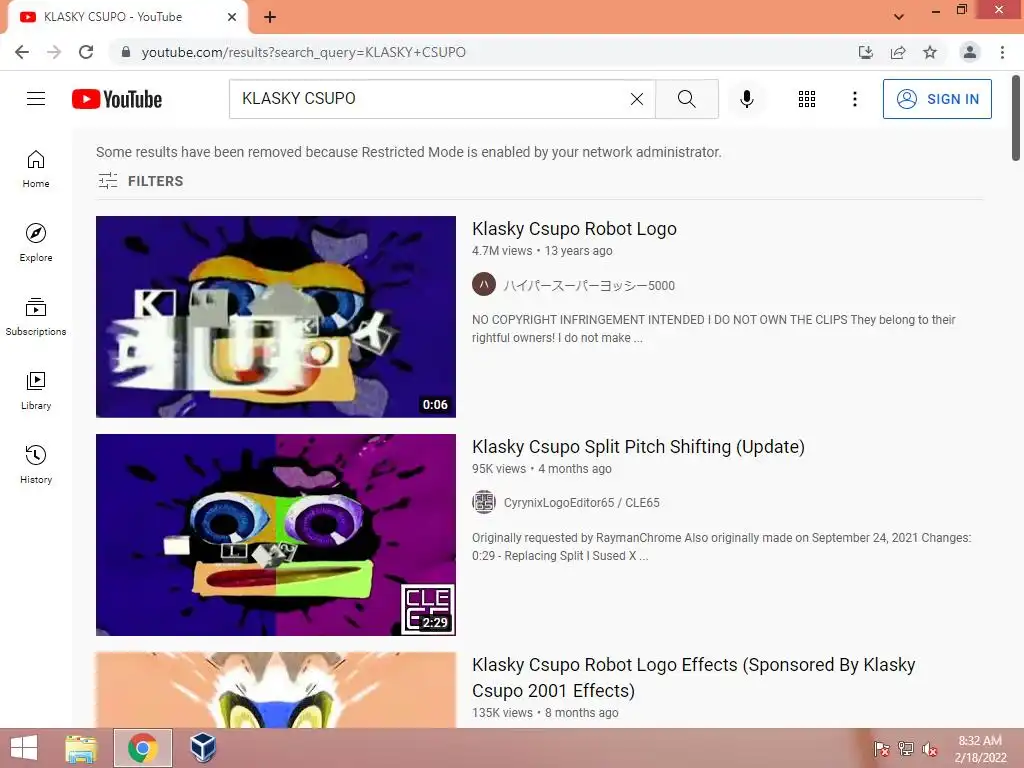Click the page vertical scrollbar thumb
Image resolution: width=1024 pixels, height=768 pixels.
[x=1016, y=118]
